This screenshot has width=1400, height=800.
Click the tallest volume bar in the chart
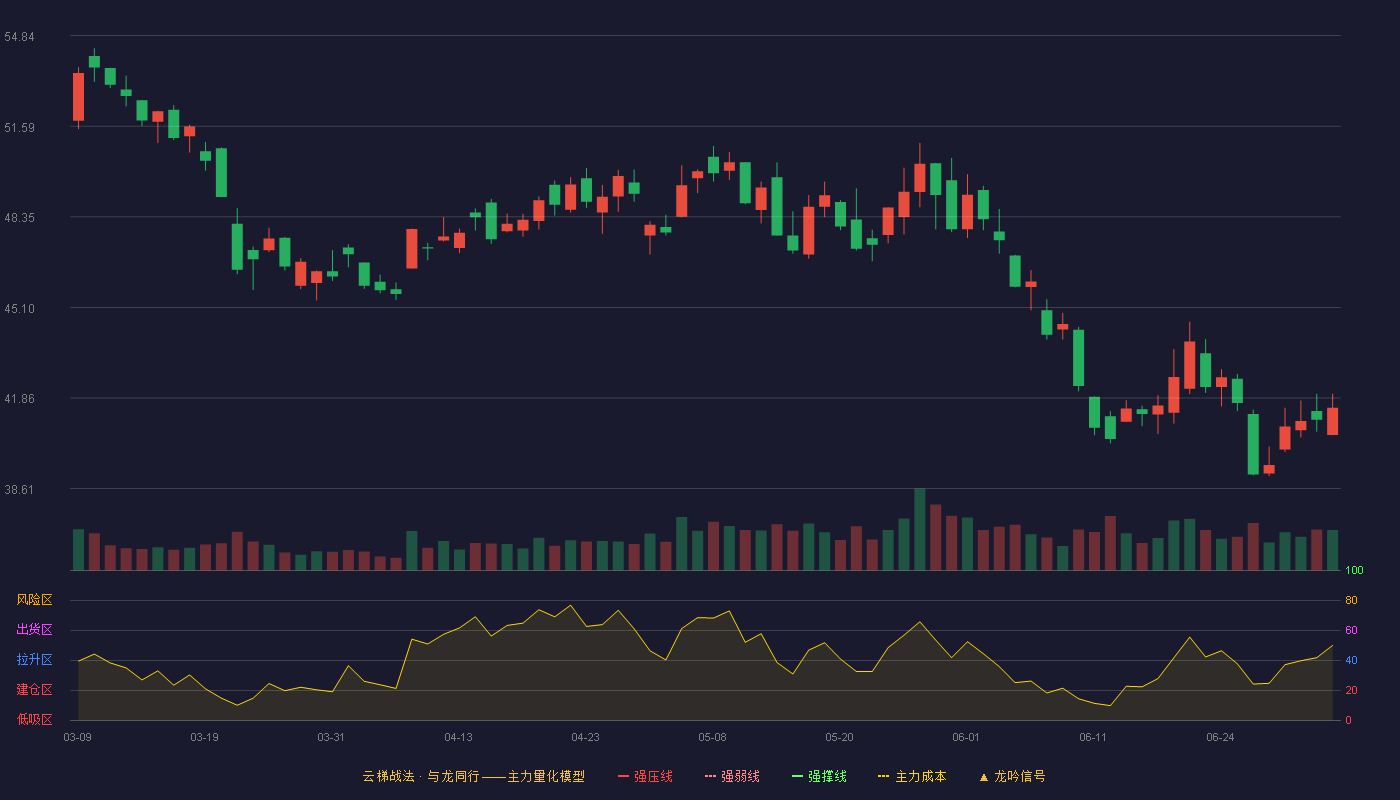pyautogui.click(x=920, y=530)
